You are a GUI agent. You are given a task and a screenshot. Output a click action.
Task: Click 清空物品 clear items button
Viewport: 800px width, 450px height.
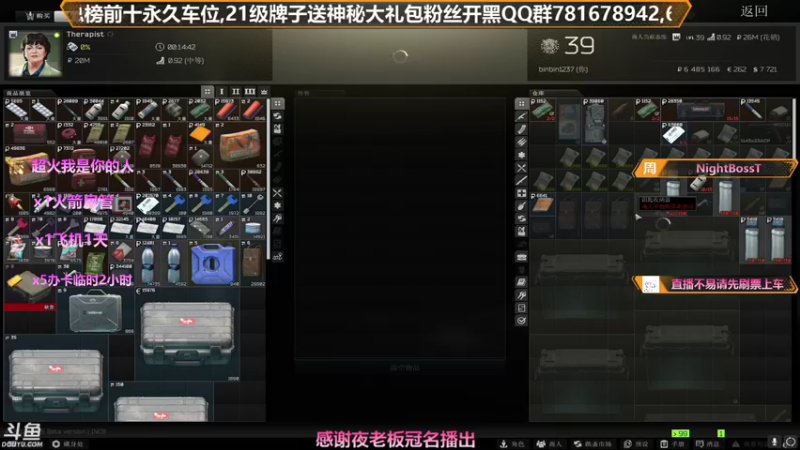click(x=405, y=367)
